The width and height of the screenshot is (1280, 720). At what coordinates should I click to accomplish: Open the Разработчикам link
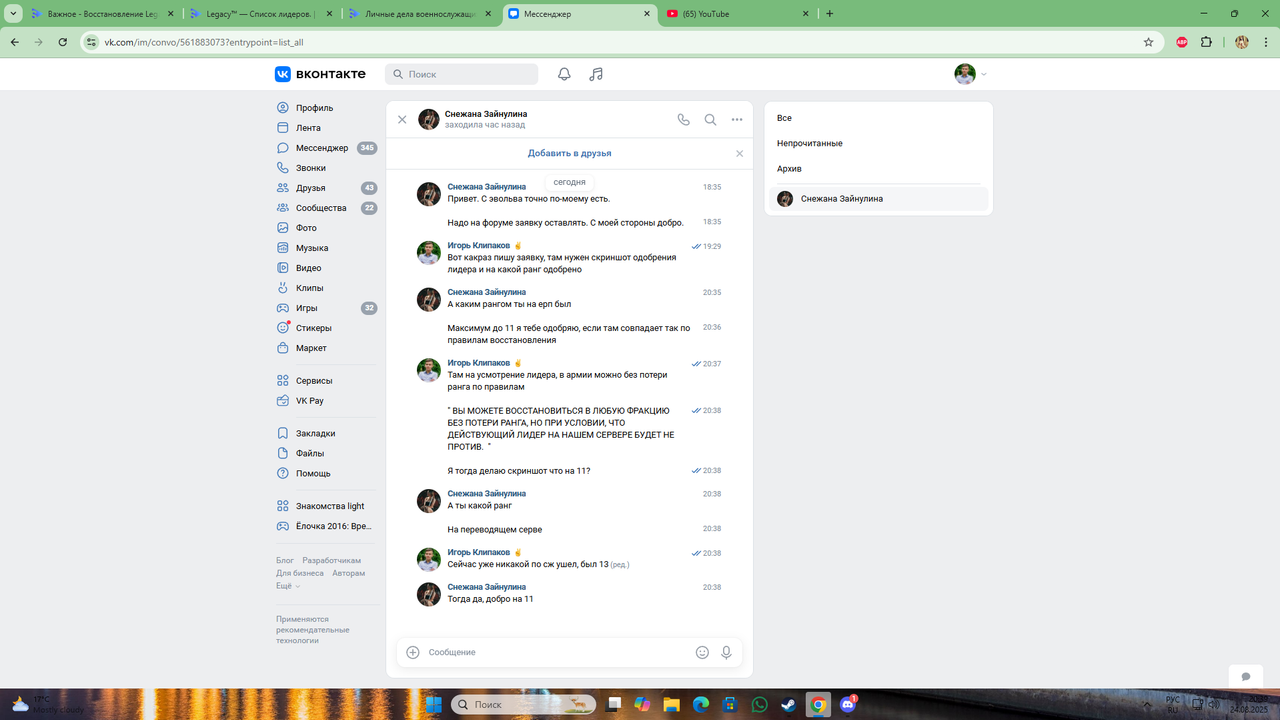pos(331,559)
